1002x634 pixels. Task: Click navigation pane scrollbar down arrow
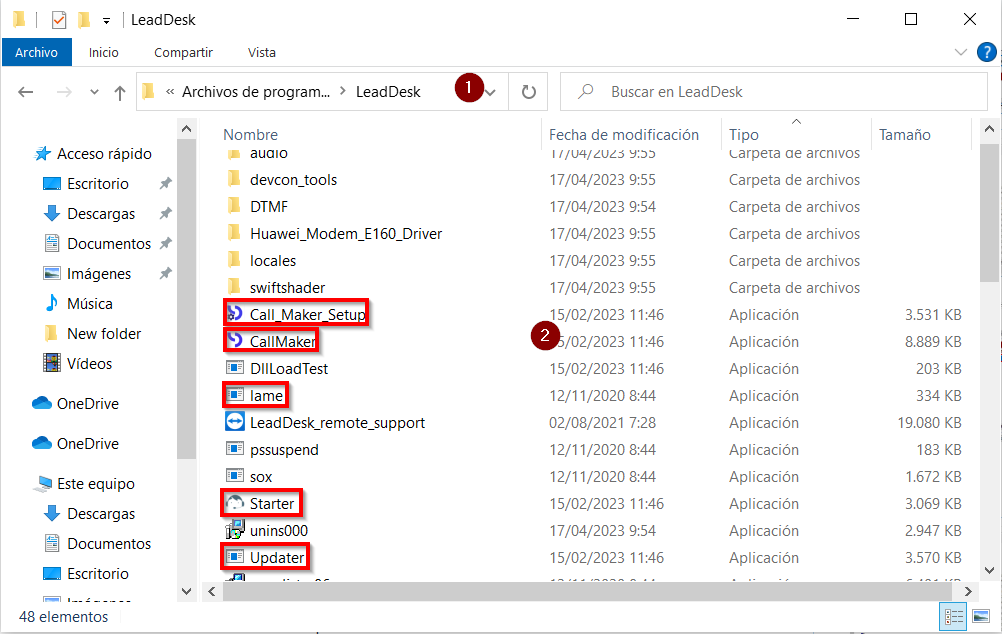[x=187, y=591]
